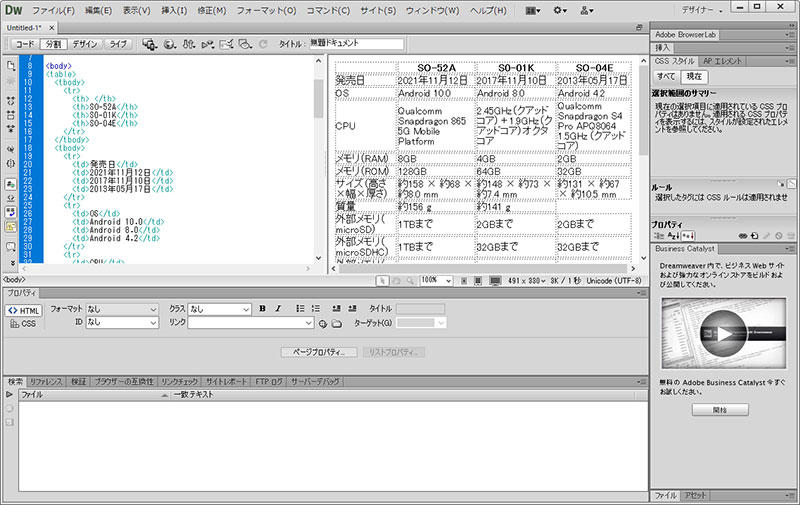Click the design view horizontal scrollbar

(x=483, y=268)
